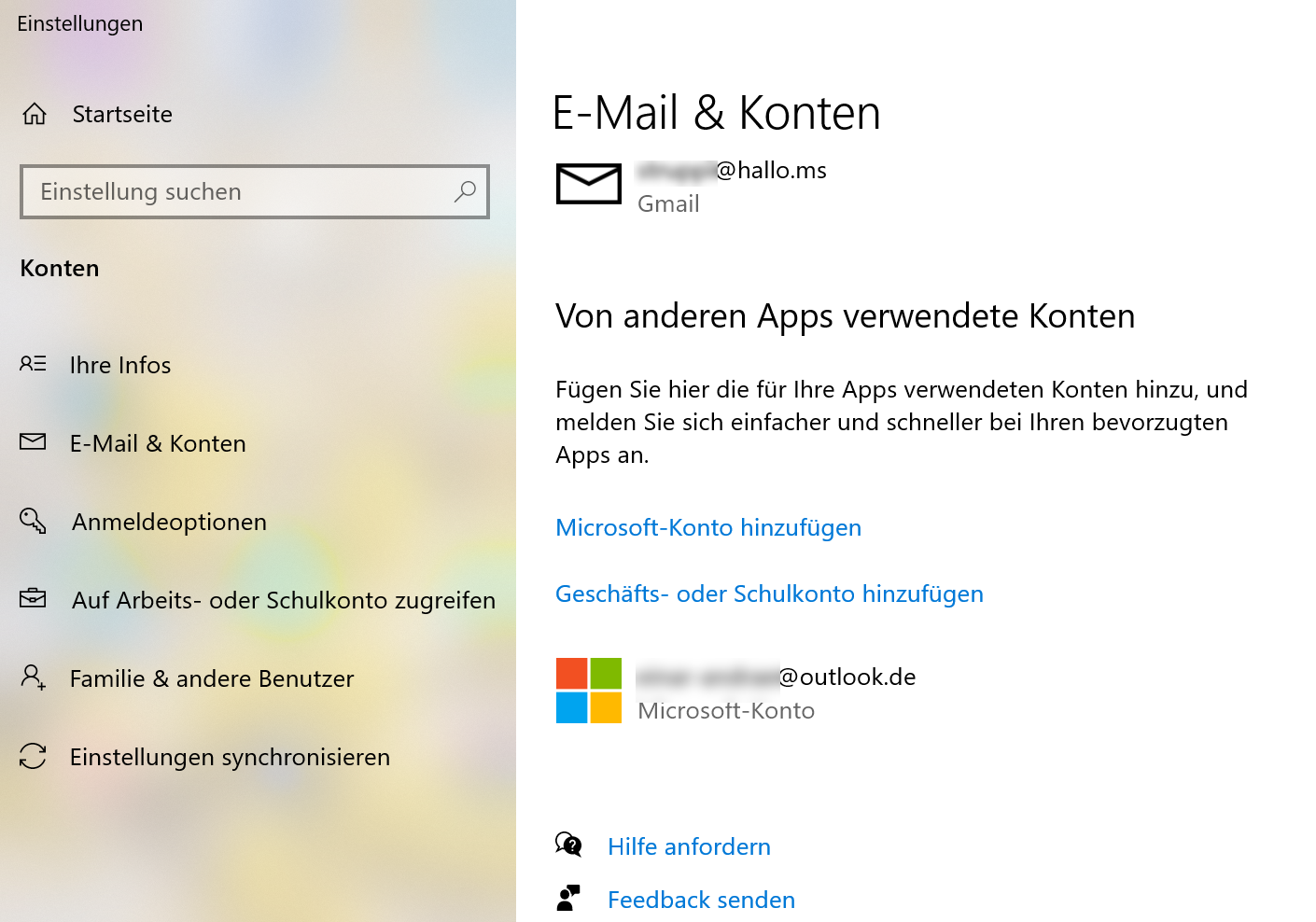
Task: Open Anmeldeoptionen
Action: click(169, 522)
